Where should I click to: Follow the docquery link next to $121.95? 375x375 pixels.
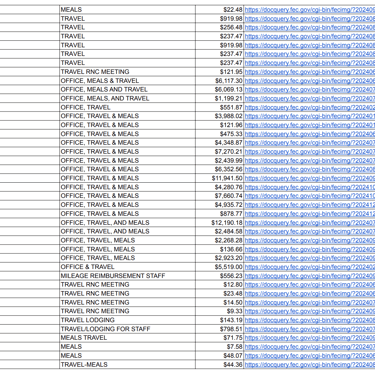310,72
